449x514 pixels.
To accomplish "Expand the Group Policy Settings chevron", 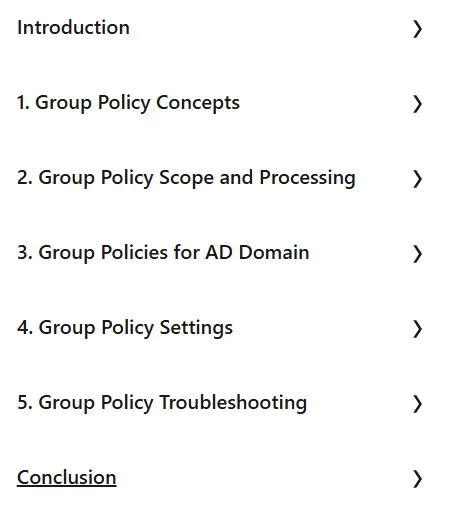I will 417,329.
